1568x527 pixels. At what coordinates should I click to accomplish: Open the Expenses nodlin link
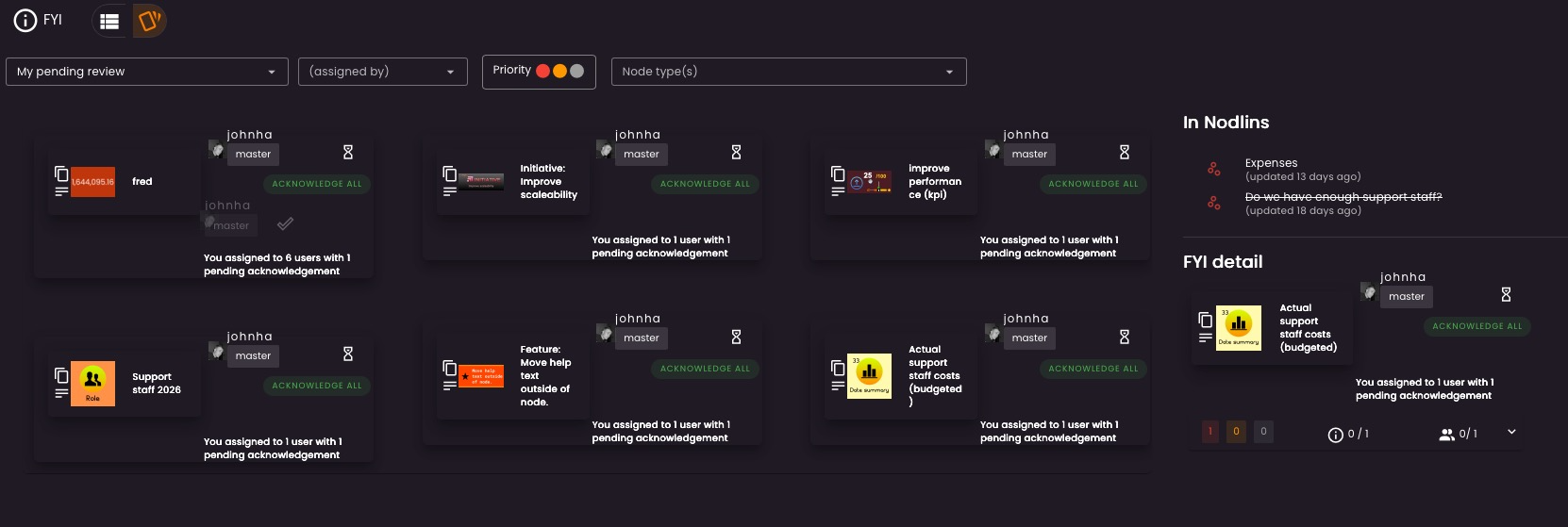[x=1271, y=163]
